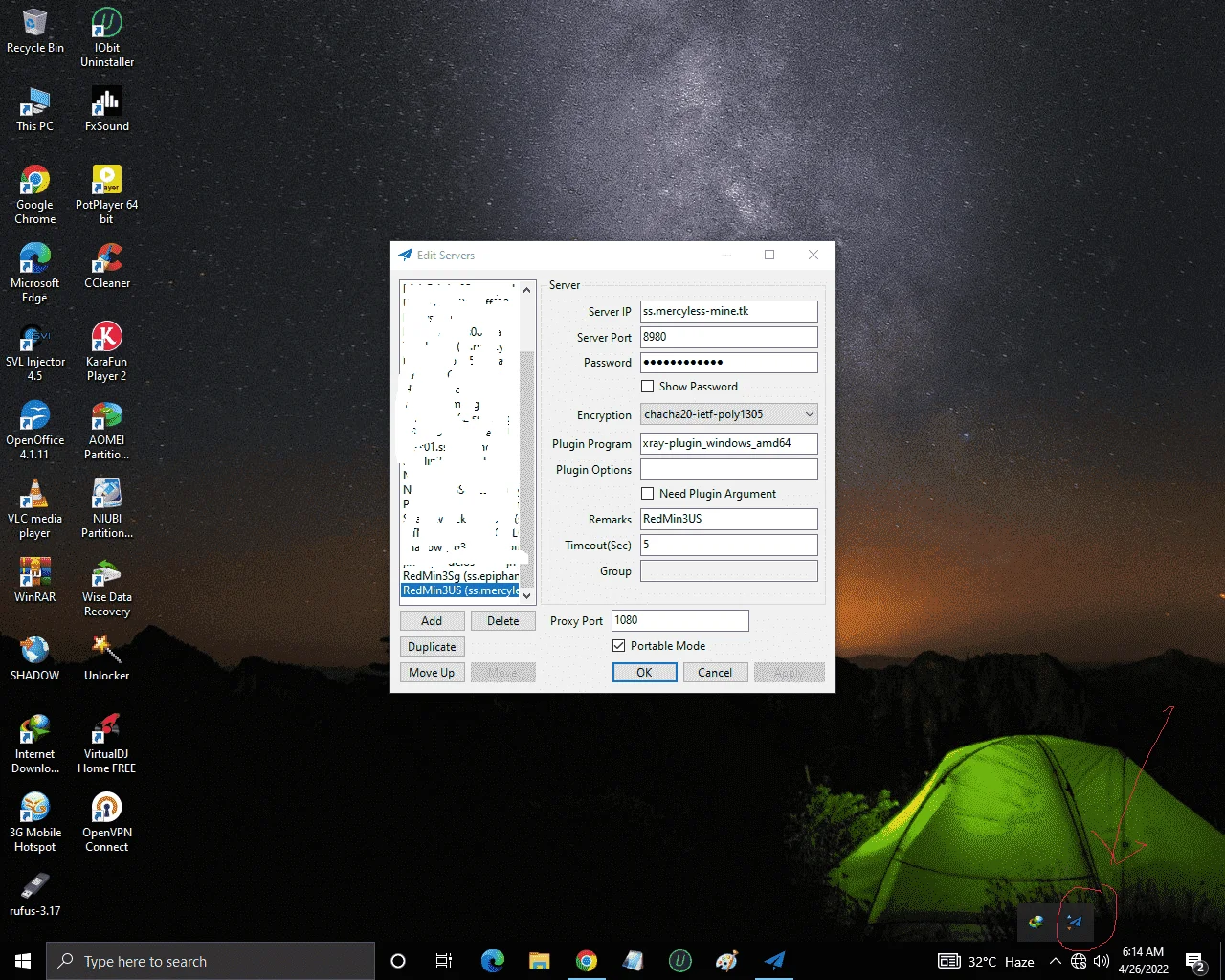Select the CCleaner desktop icon
1225x980 pixels.
[x=107, y=266]
